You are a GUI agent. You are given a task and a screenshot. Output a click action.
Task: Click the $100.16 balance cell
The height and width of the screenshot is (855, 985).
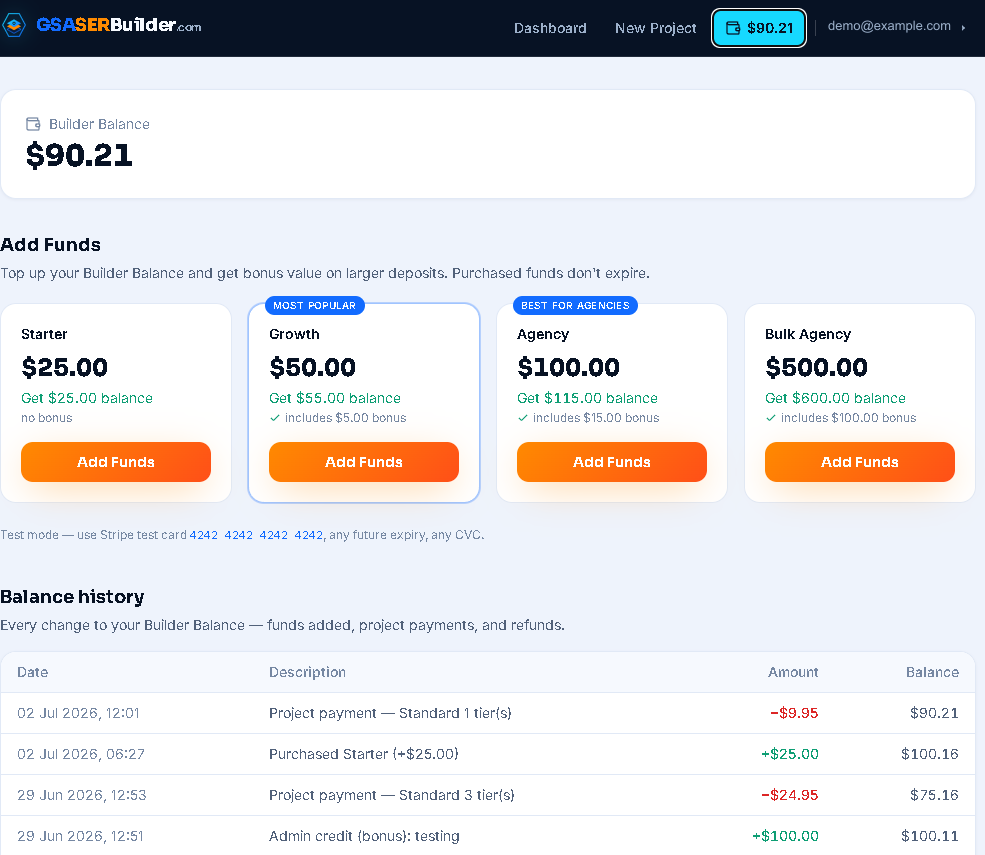[930, 754]
